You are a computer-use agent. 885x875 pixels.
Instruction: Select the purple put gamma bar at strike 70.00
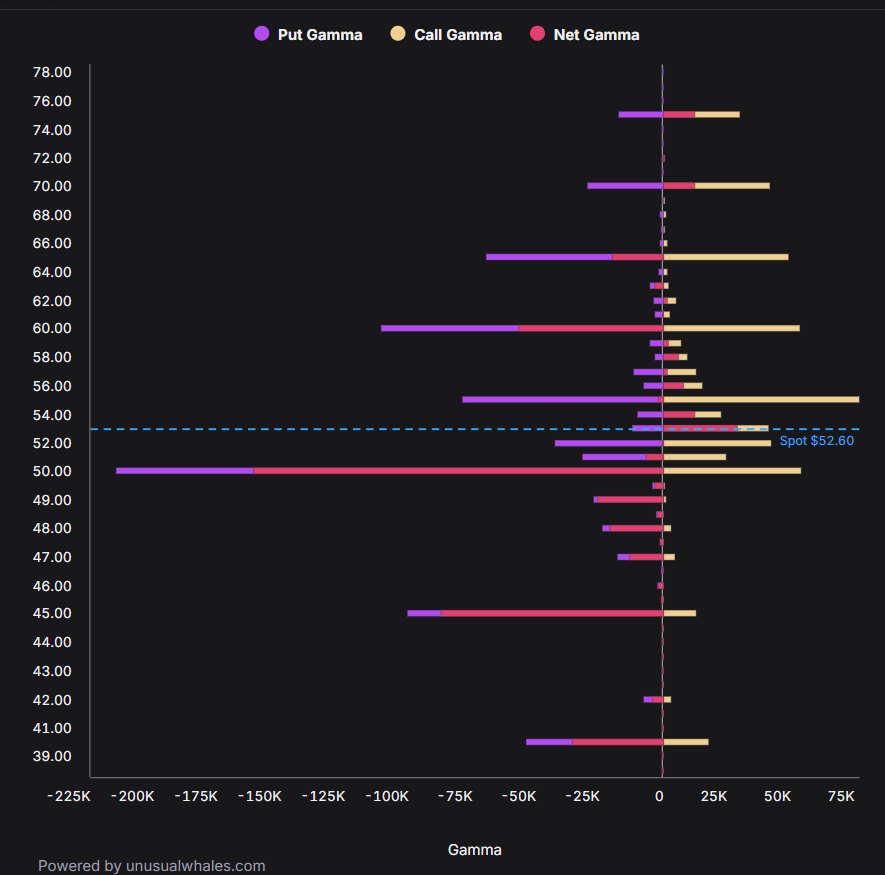[x=625, y=186]
